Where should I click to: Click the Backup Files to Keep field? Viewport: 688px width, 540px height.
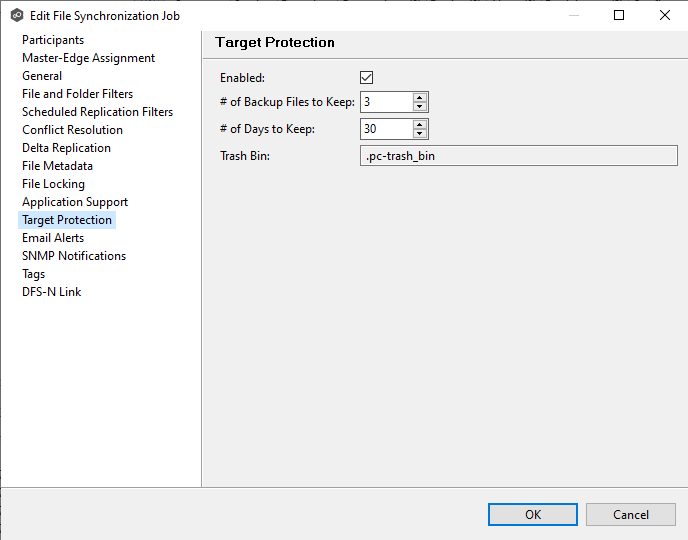click(385, 102)
